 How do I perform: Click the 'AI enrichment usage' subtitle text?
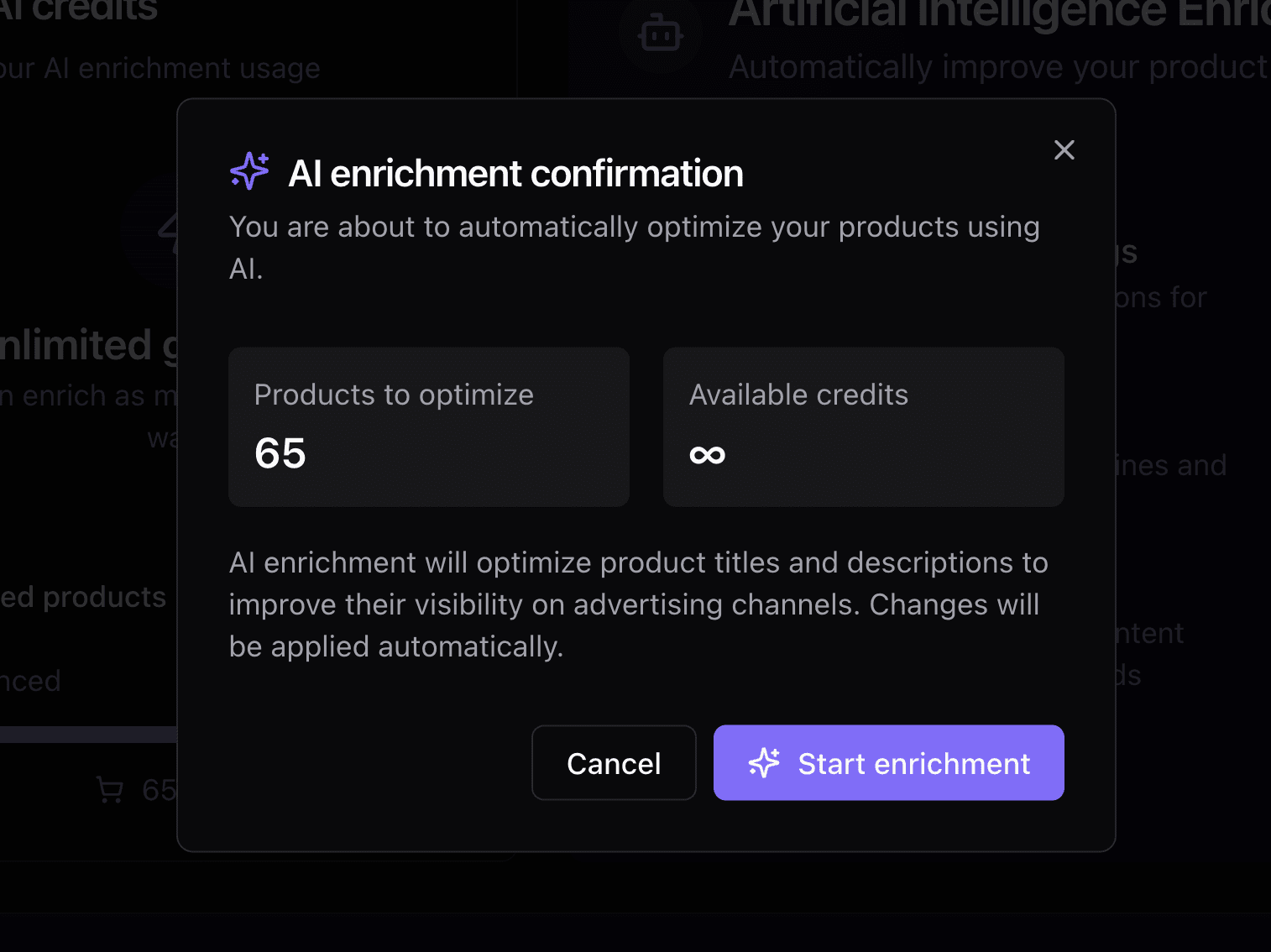(160, 68)
